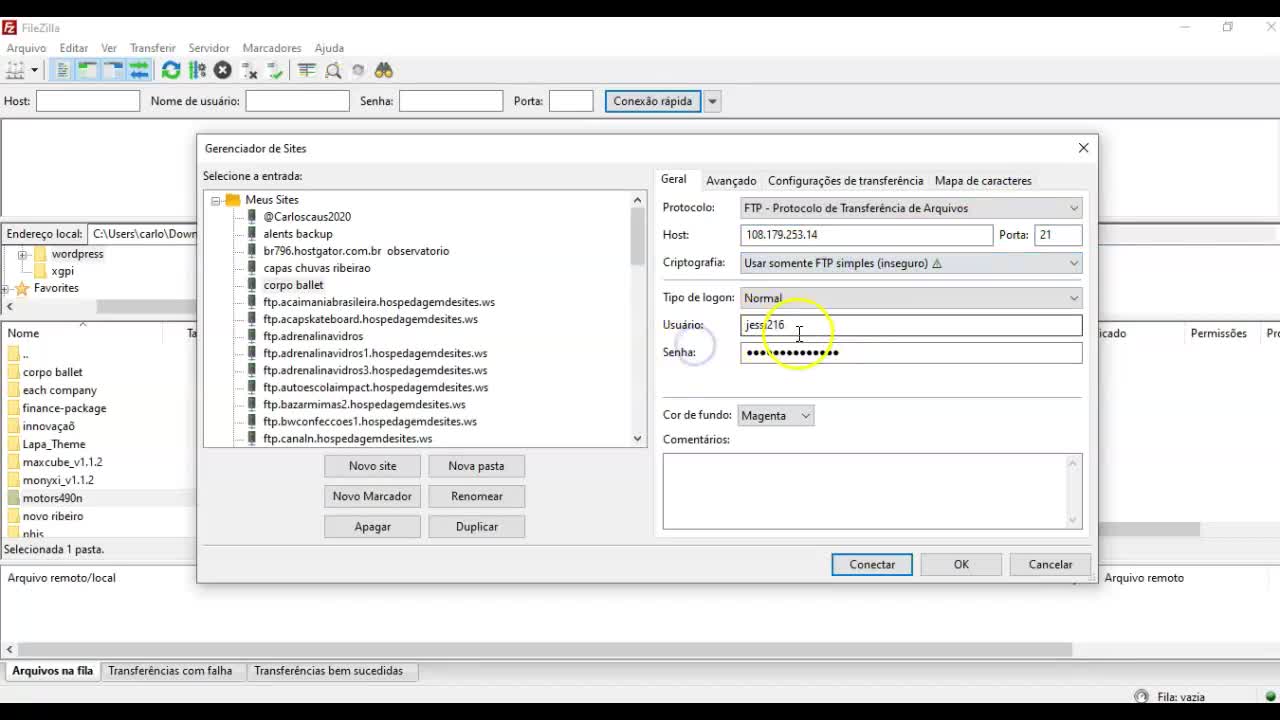Viewport: 1280px width, 720px height.
Task: Open the Servidor menu
Action: [209, 48]
